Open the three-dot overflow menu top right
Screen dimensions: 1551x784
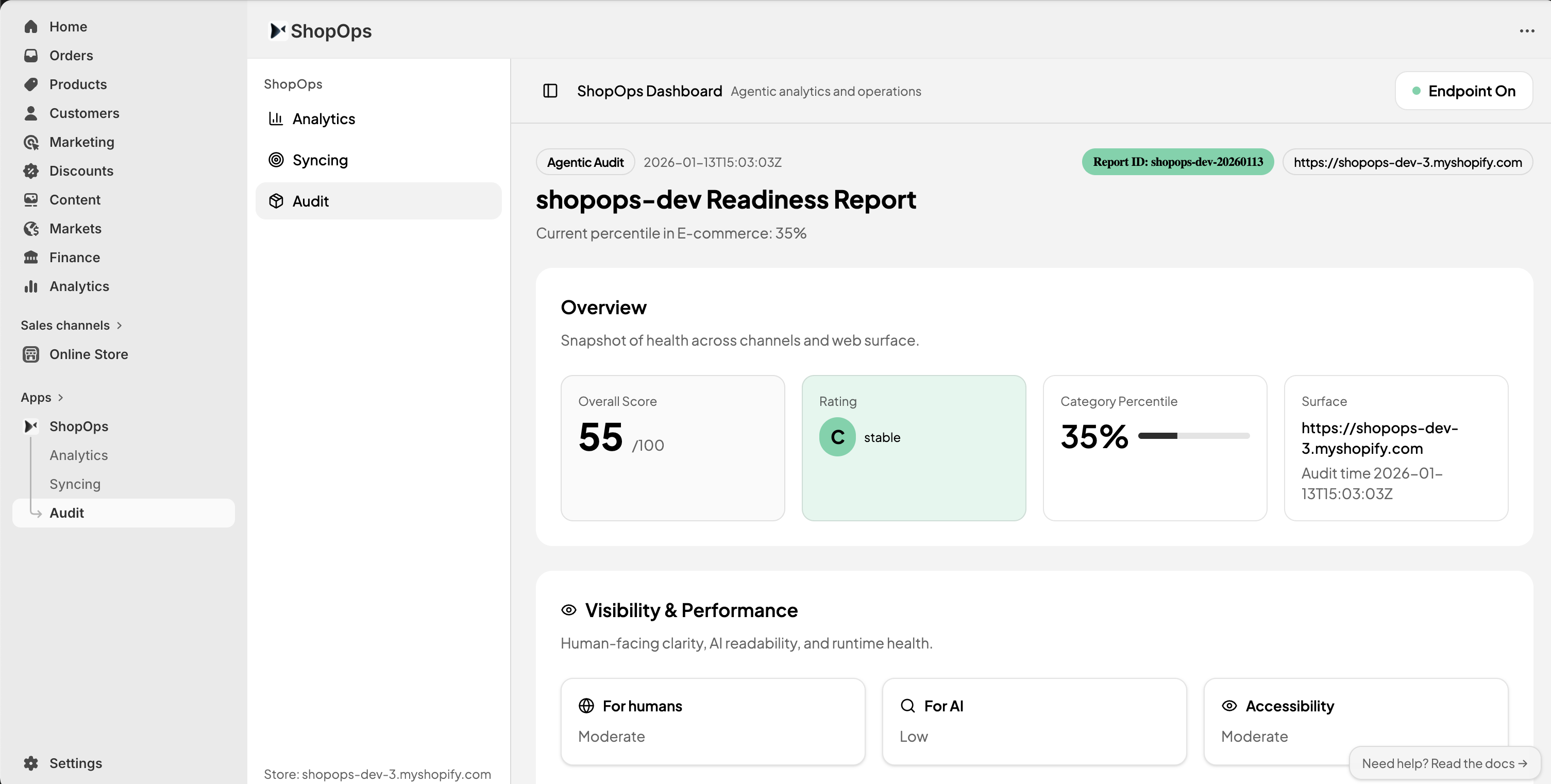1527,31
